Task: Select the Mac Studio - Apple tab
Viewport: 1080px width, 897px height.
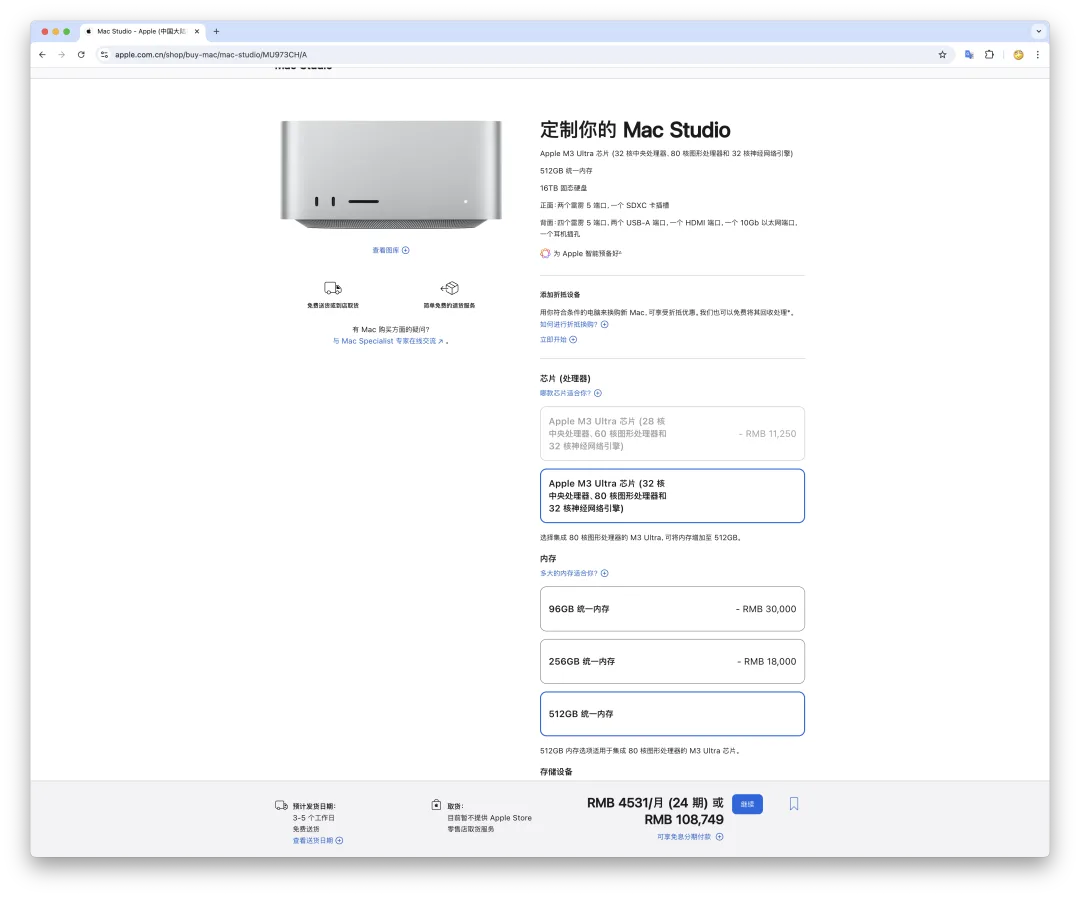Action: point(143,31)
